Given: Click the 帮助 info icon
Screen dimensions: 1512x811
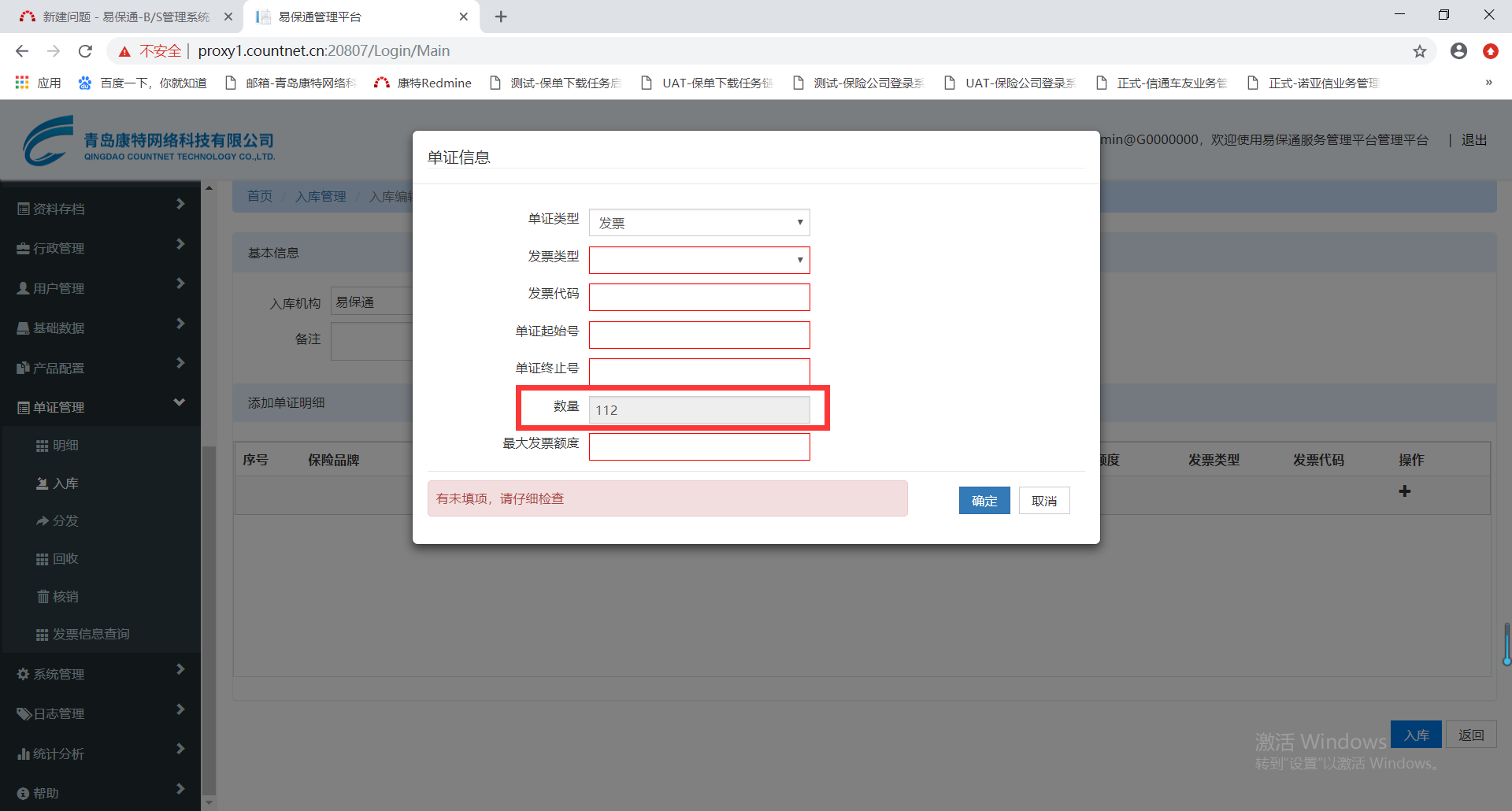Looking at the screenshot, I should [24, 794].
